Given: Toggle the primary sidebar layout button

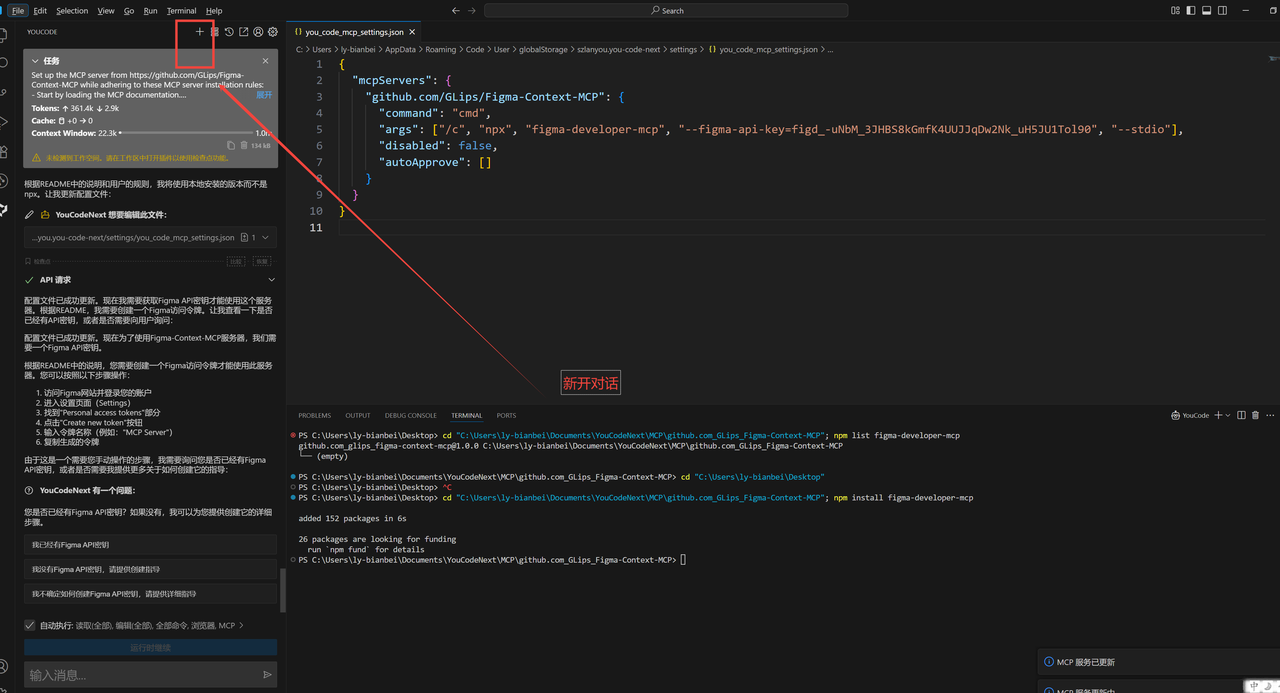Looking at the screenshot, I should (1190, 10).
